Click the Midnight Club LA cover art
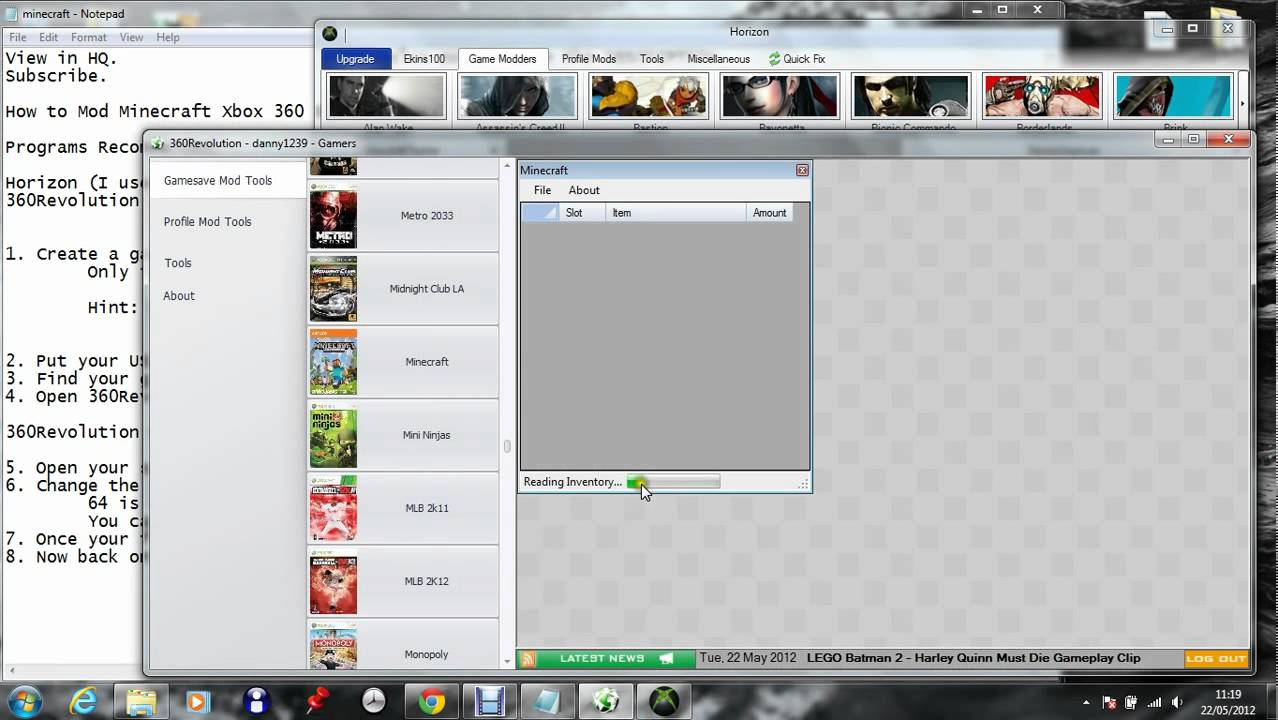 pyautogui.click(x=333, y=289)
